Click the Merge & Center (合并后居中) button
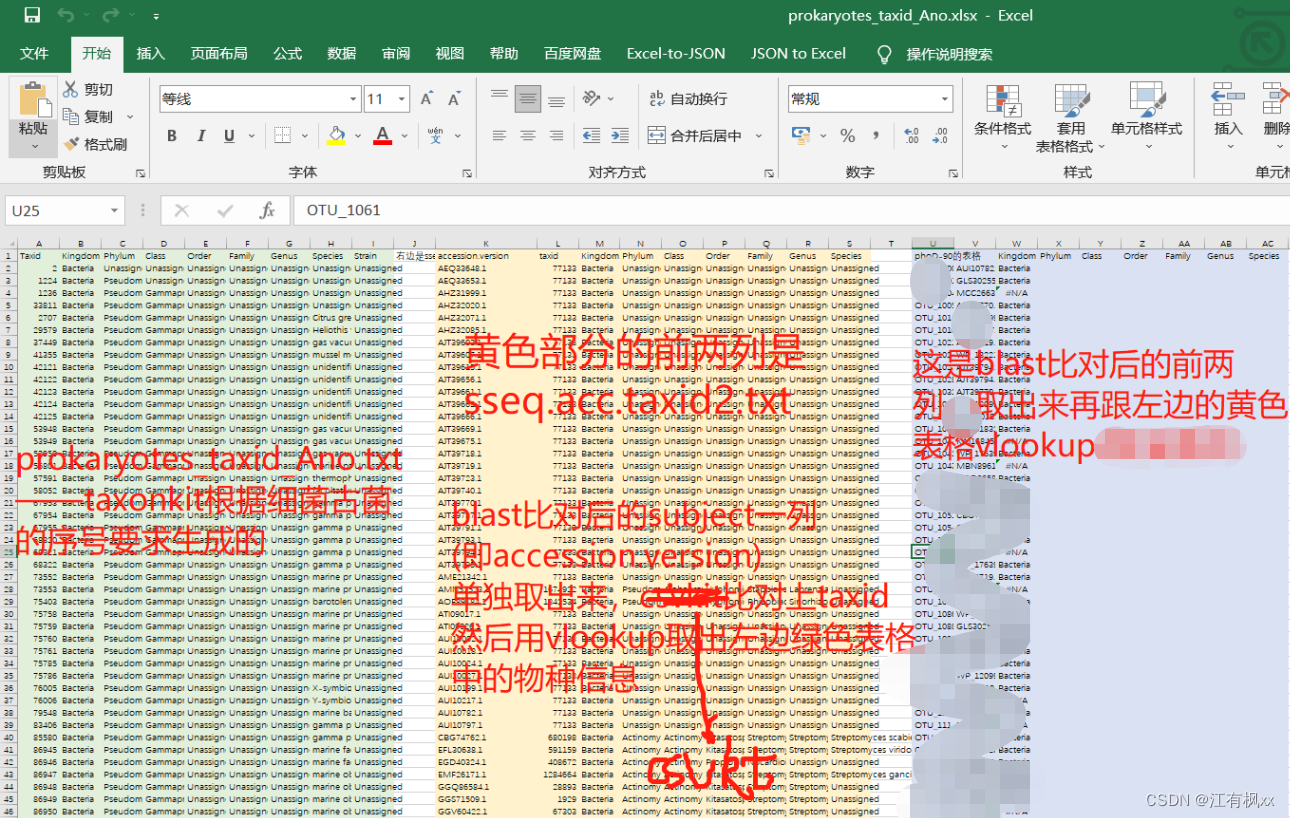Screen dimensions: 1290x818 [x=695, y=135]
